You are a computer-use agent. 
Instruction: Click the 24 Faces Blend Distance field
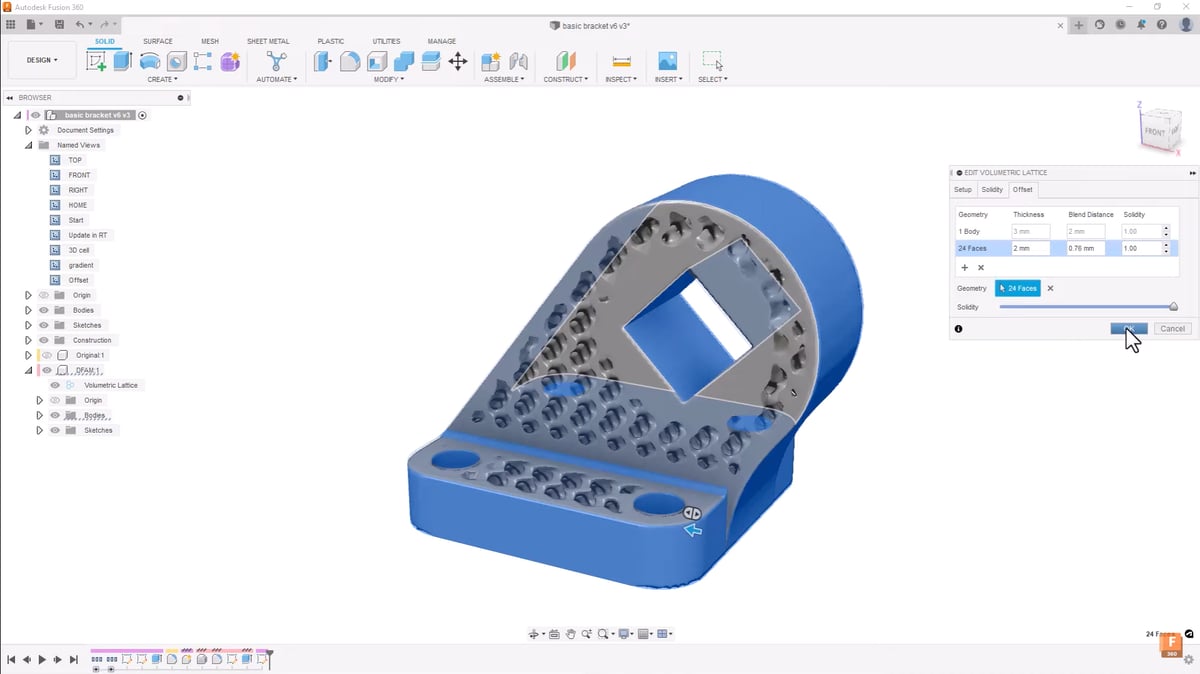click(1086, 248)
